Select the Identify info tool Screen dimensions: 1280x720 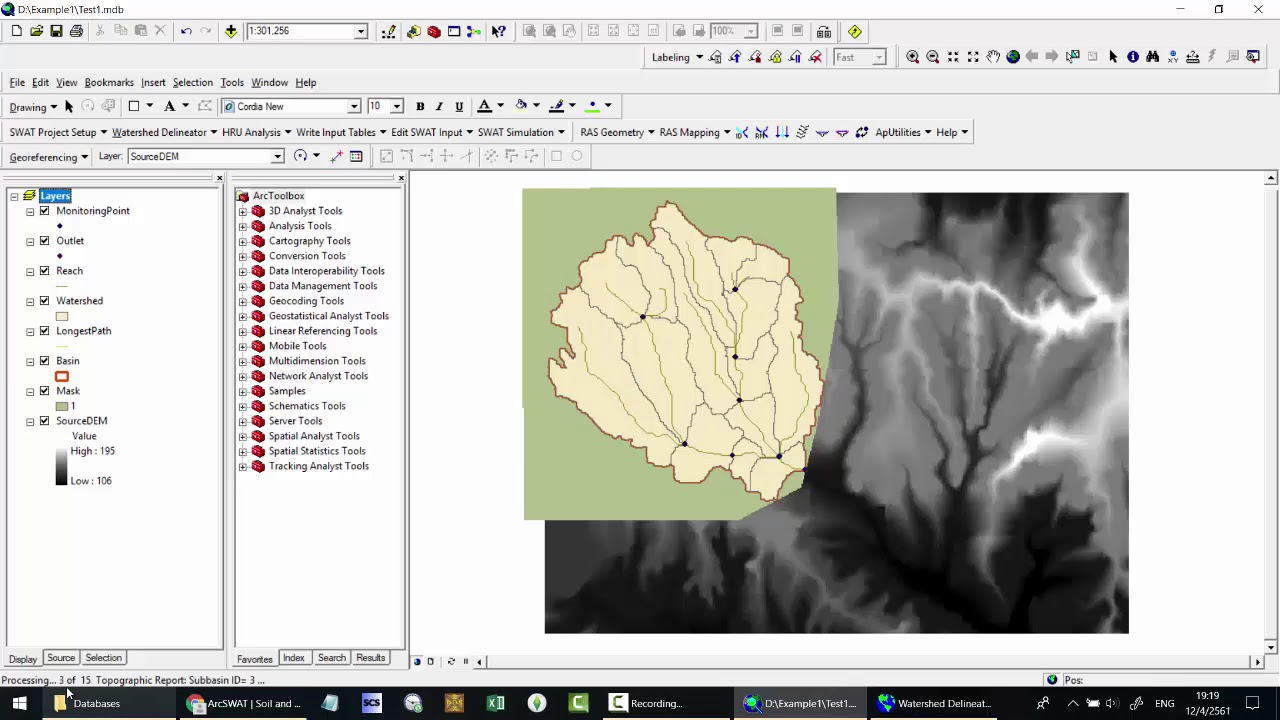click(x=1133, y=57)
